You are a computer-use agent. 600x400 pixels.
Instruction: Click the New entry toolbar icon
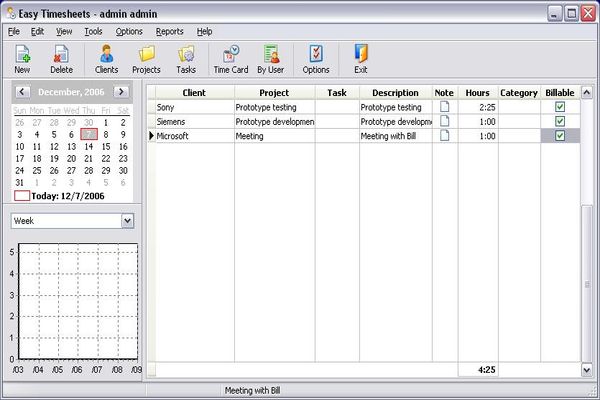(22, 54)
